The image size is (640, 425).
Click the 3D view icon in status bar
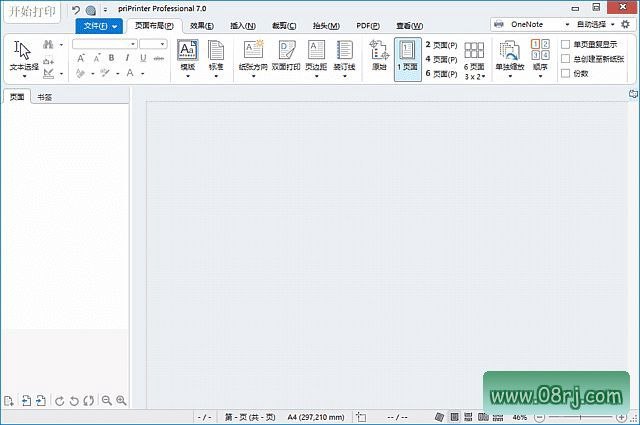click(x=439, y=417)
